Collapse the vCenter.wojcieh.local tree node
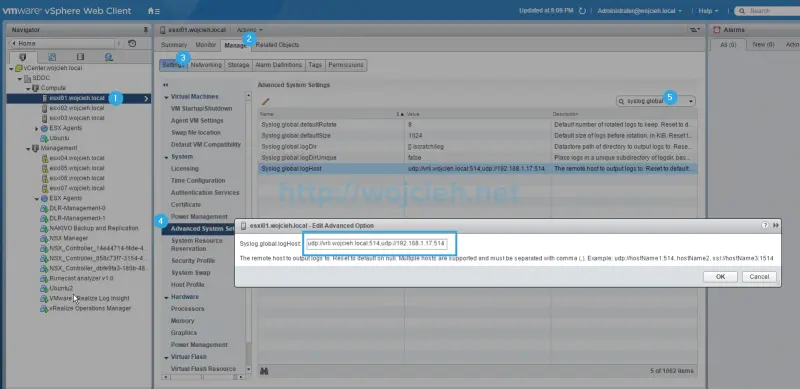The height and width of the screenshot is (389, 800). (11, 68)
